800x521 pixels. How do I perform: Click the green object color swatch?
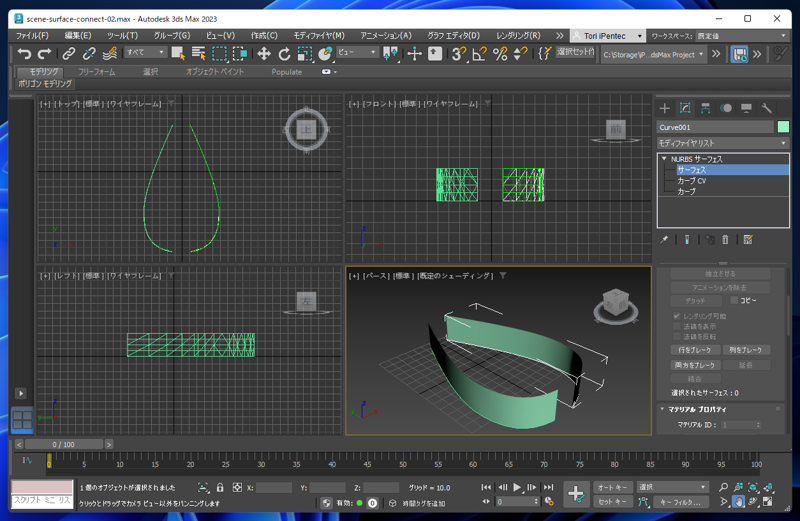783,127
